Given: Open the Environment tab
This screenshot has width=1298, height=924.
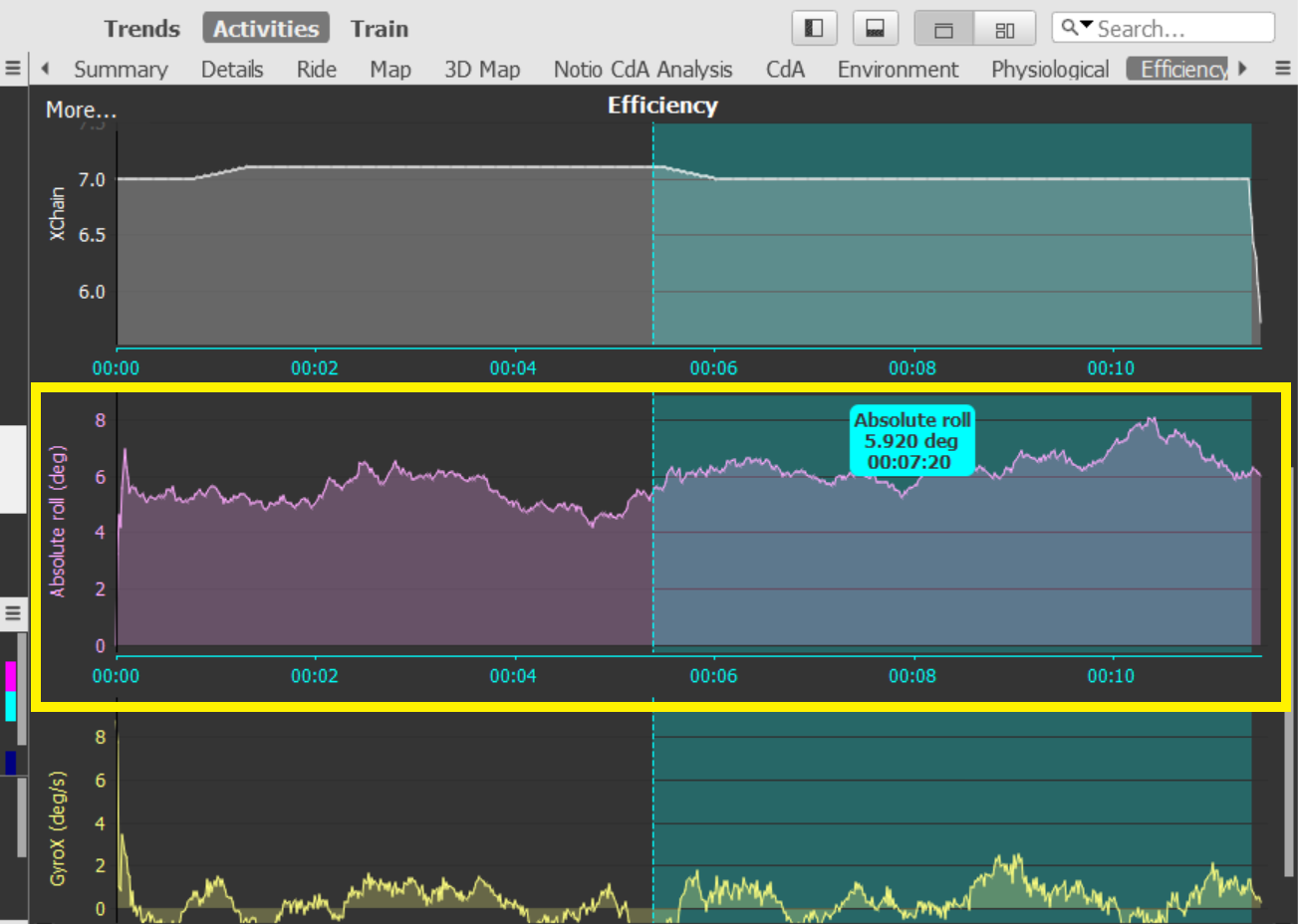Looking at the screenshot, I should point(898,69).
